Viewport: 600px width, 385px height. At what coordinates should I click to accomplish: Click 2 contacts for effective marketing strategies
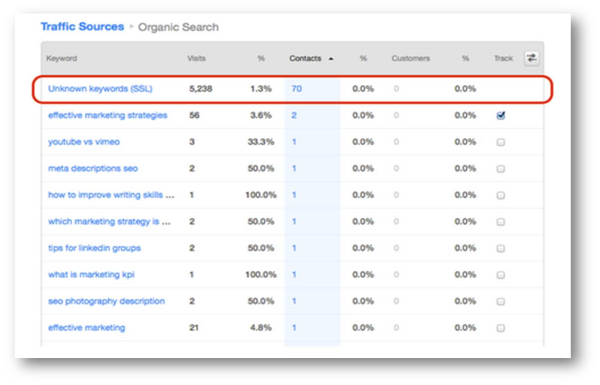(294, 116)
